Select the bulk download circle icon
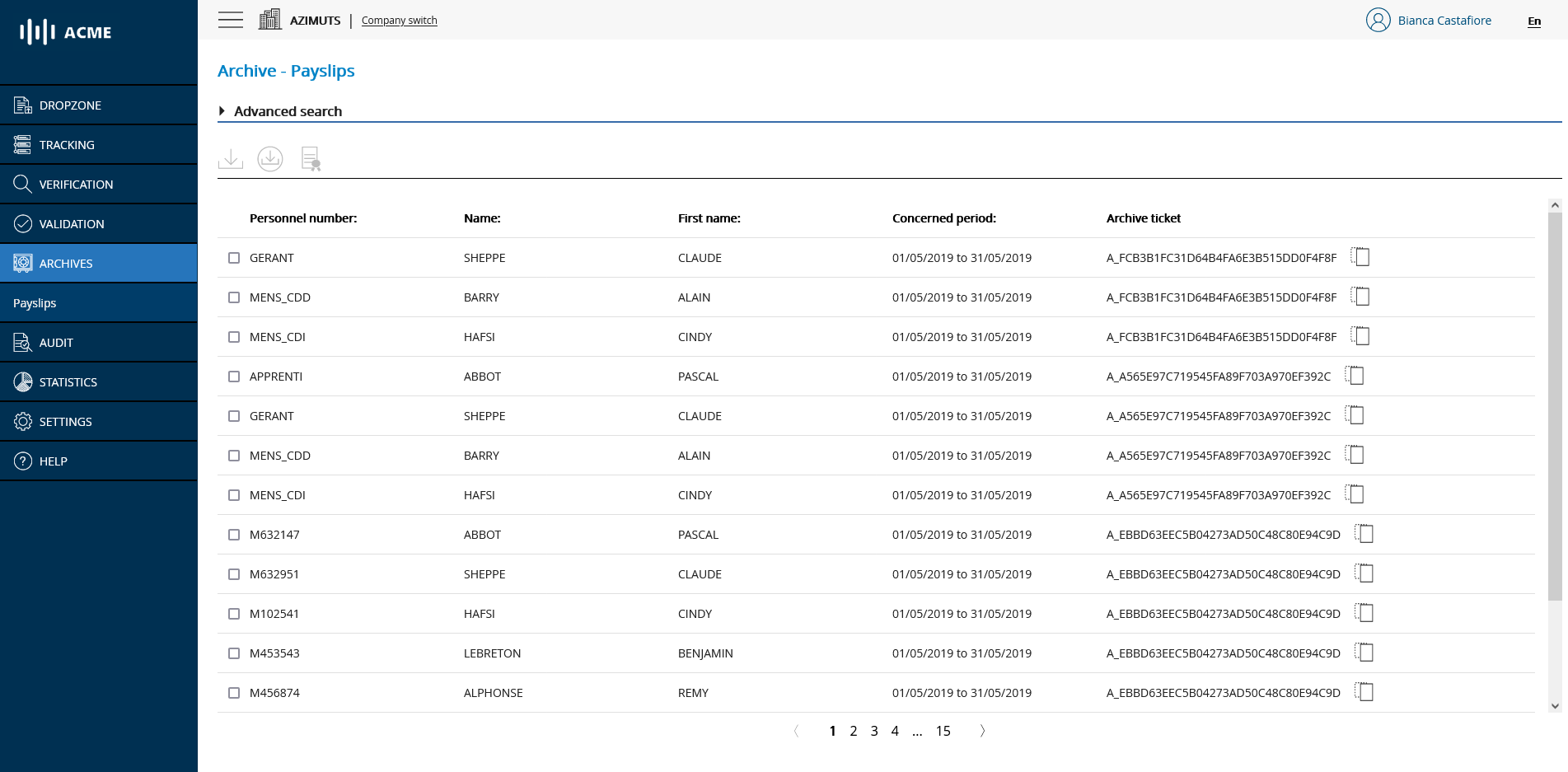Image resolution: width=1568 pixels, height=772 pixels. (269, 158)
